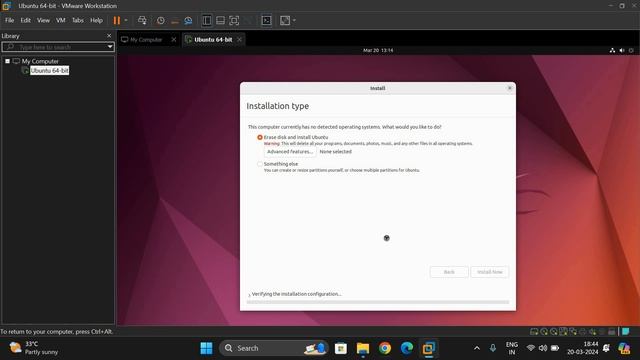Open the View menu
Image resolution: width=640 pixels, height=360 pixels.
click(43, 20)
